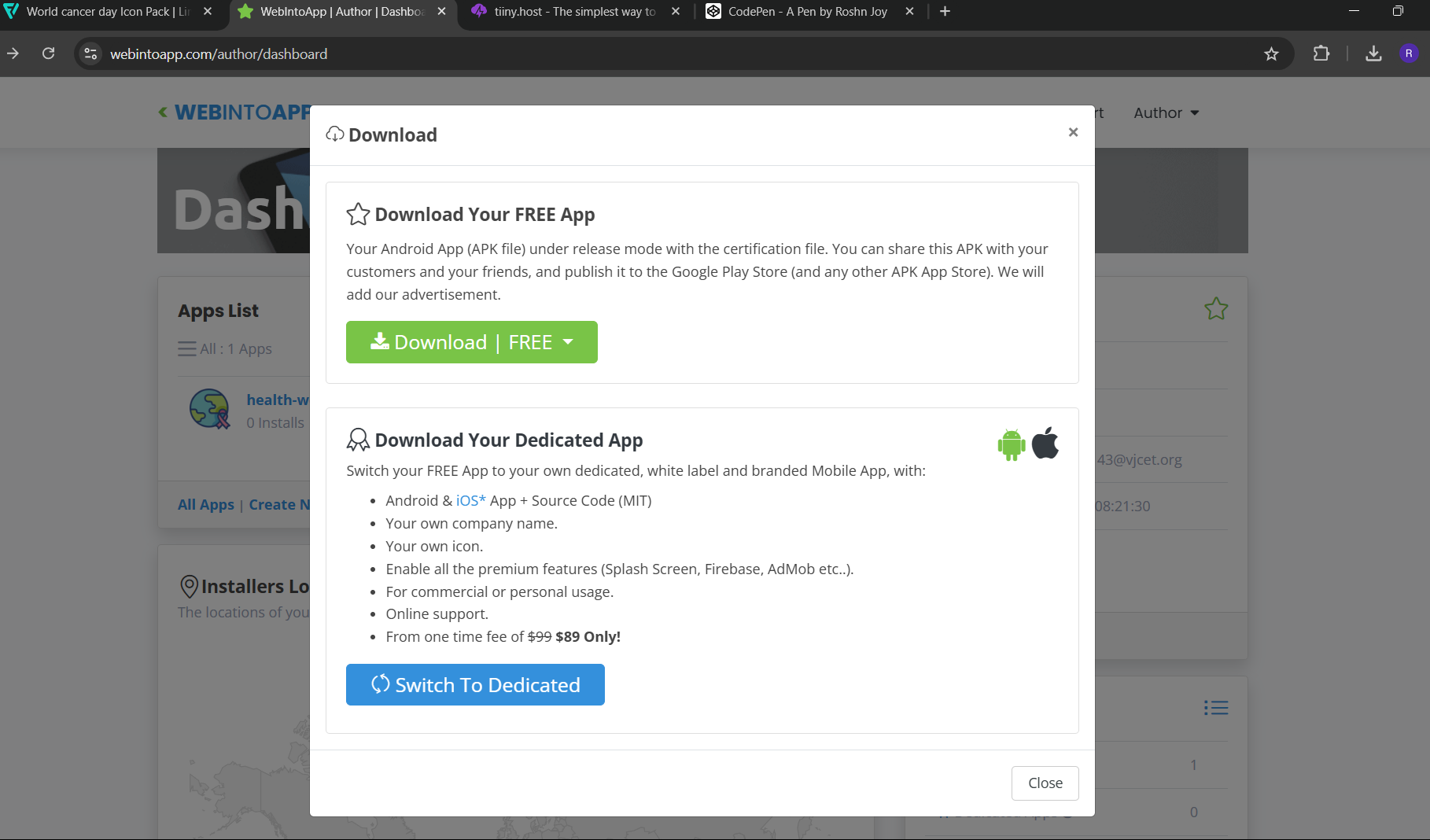The image size is (1430, 840).
Task: Bookmark this page with the star icon
Action: [1271, 53]
